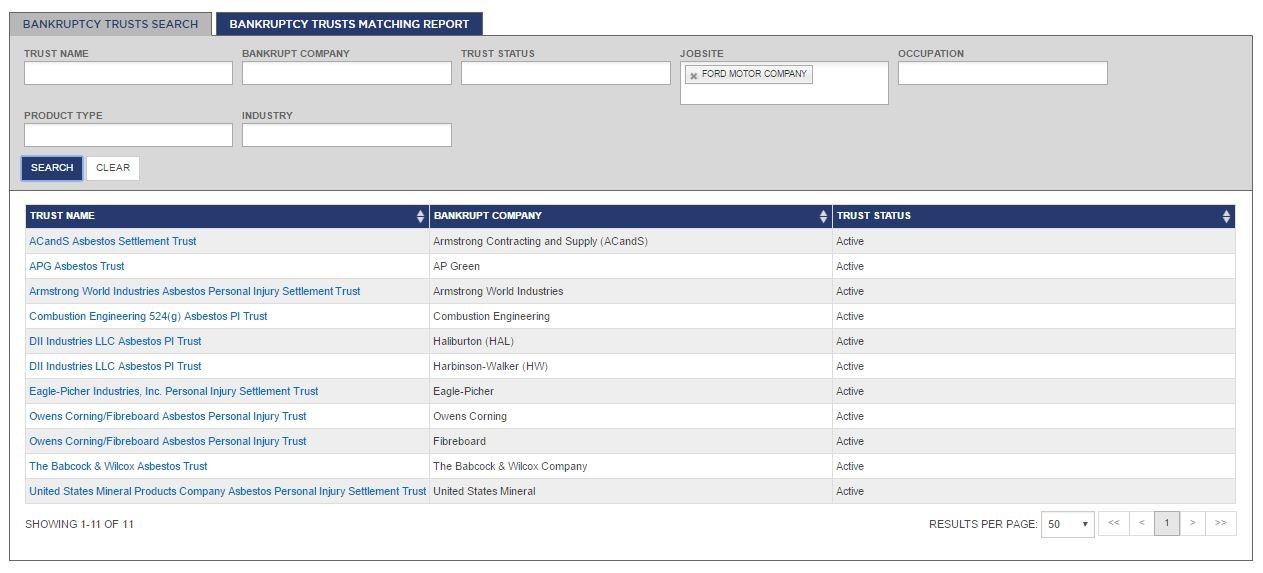Click 'Active' status in ACandS row

pyautogui.click(x=850, y=241)
